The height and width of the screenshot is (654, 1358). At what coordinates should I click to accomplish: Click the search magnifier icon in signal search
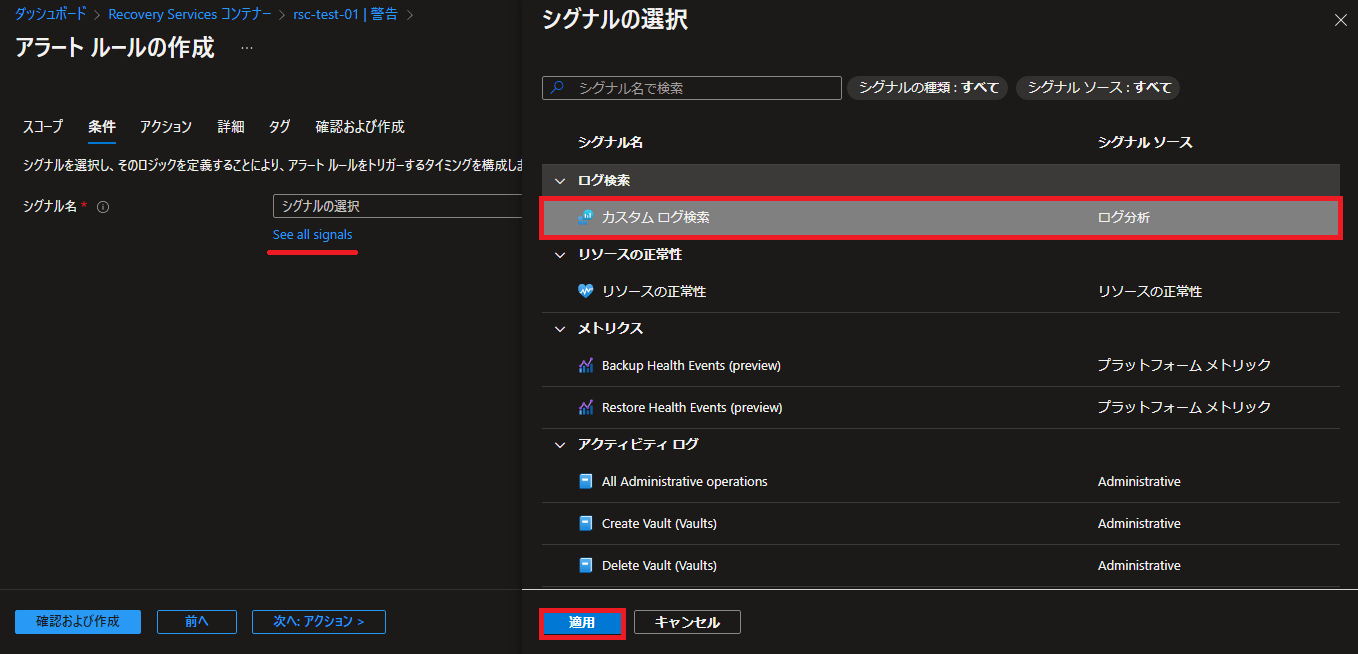coord(558,88)
